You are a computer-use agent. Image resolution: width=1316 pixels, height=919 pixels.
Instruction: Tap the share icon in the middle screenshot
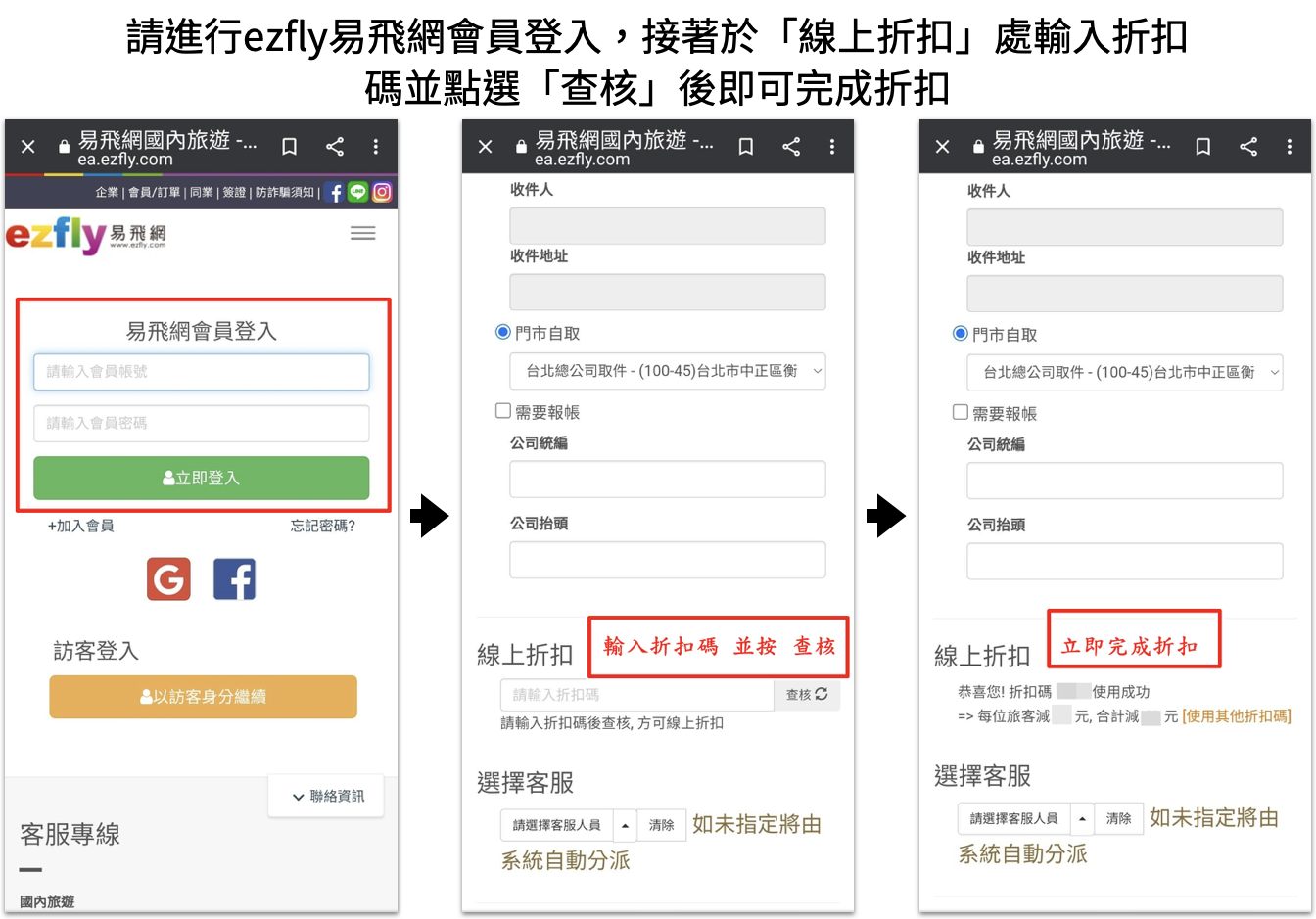(x=791, y=147)
